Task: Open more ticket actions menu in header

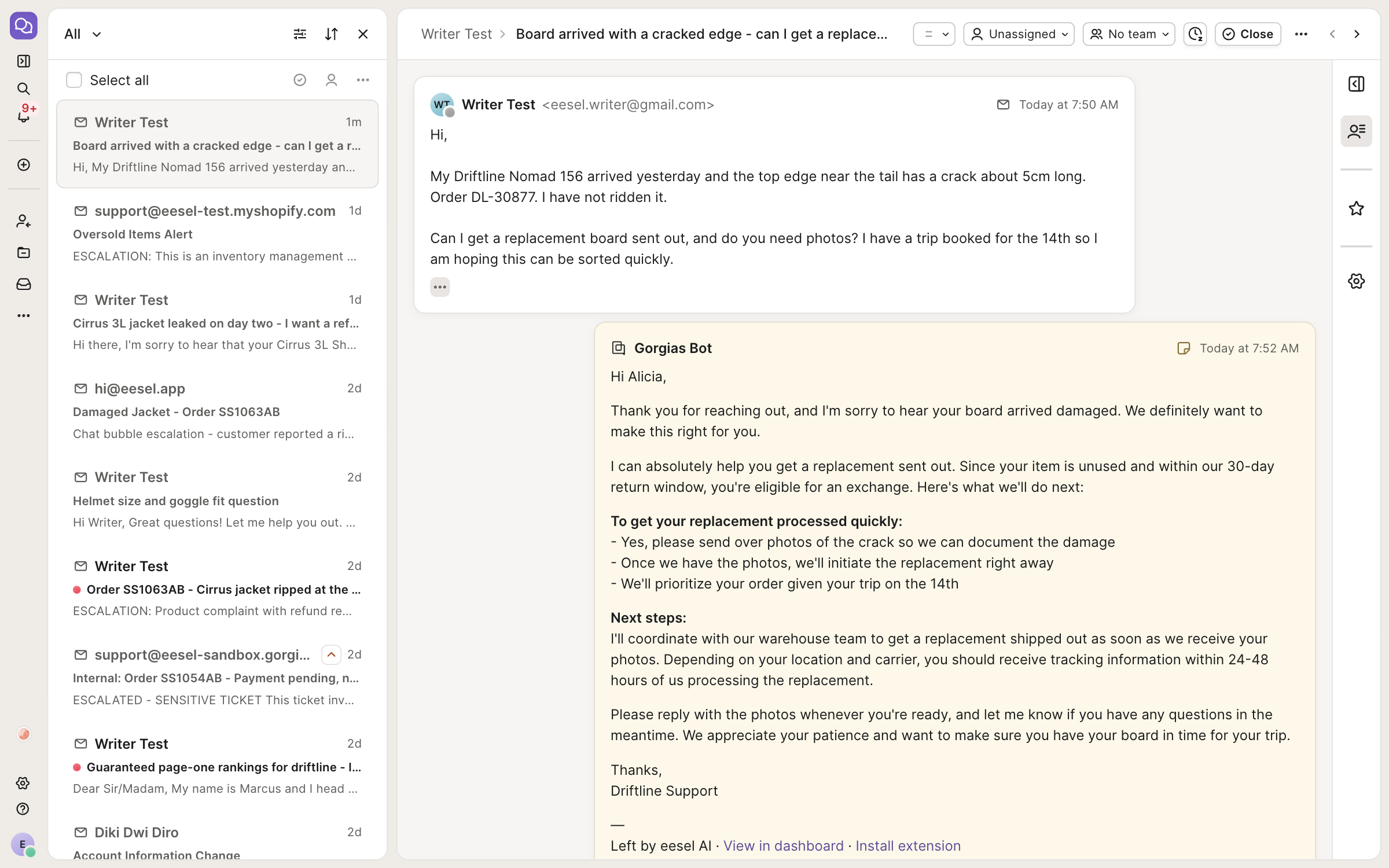Action: [1301, 34]
